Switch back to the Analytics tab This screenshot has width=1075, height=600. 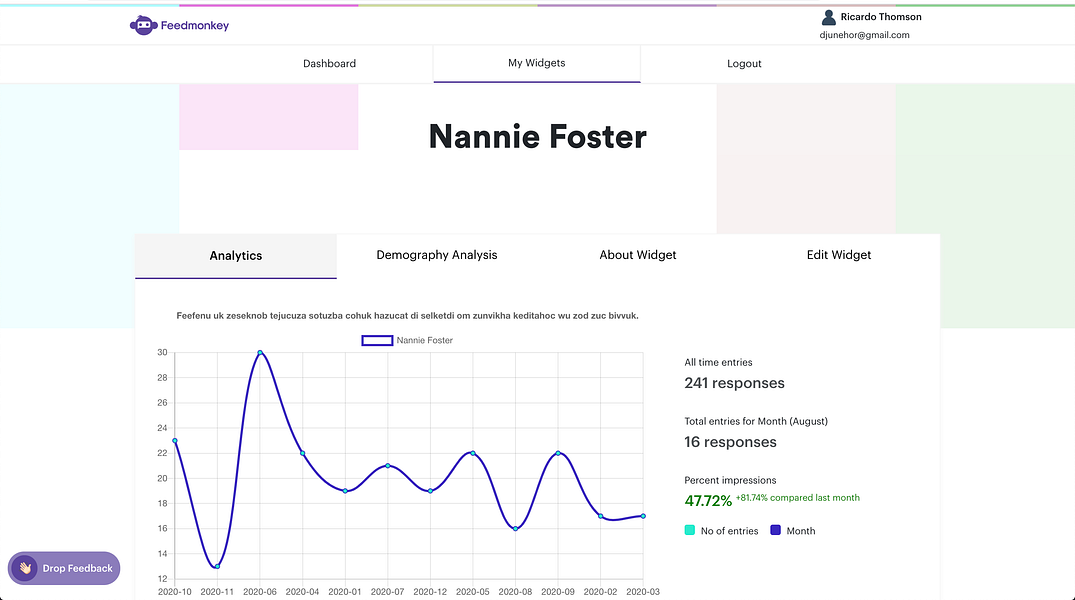tap(235, 256)
